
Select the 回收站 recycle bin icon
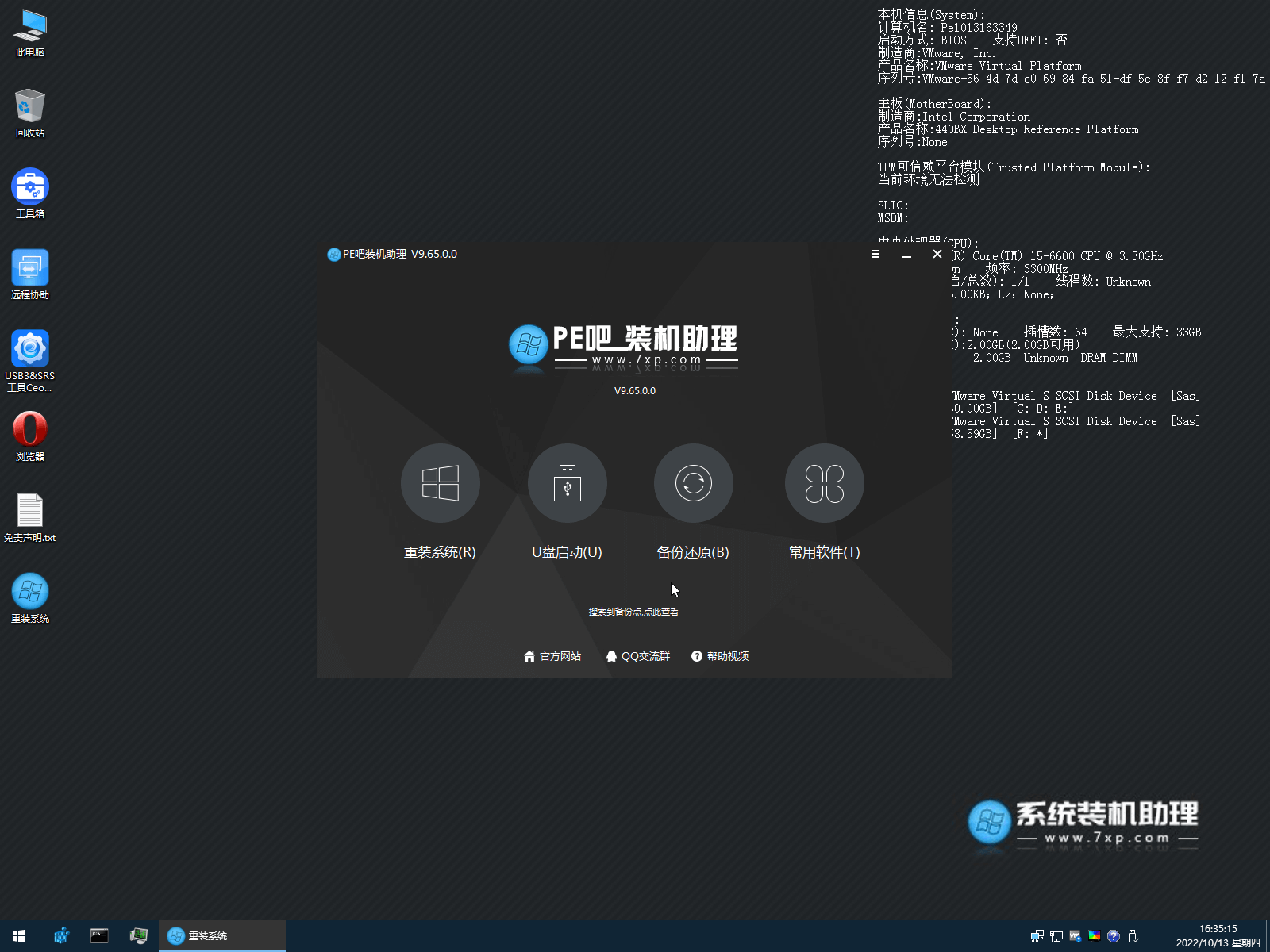30,113
